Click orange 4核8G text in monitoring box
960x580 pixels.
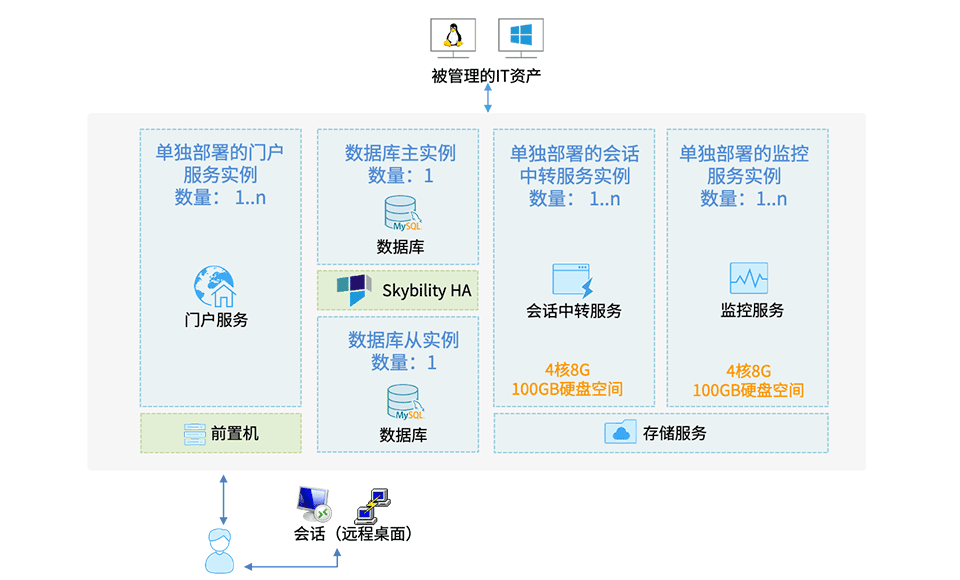[x=748, y=371]
